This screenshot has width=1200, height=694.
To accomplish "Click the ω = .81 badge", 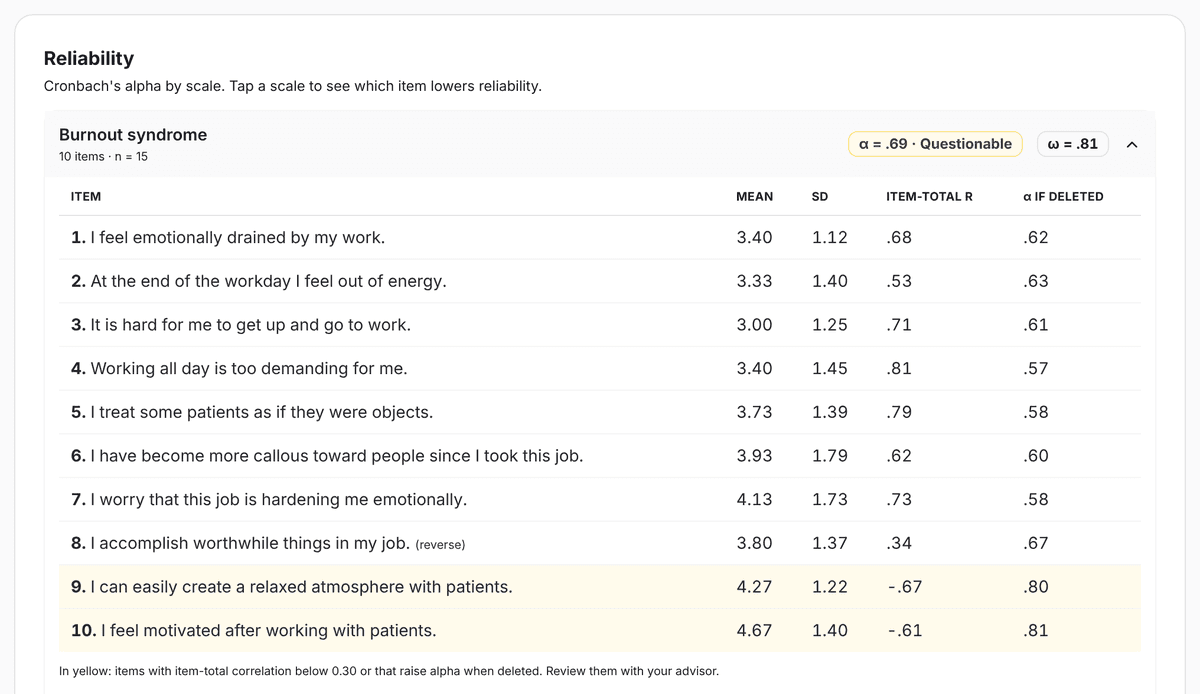I will [x=1072, y=144].
